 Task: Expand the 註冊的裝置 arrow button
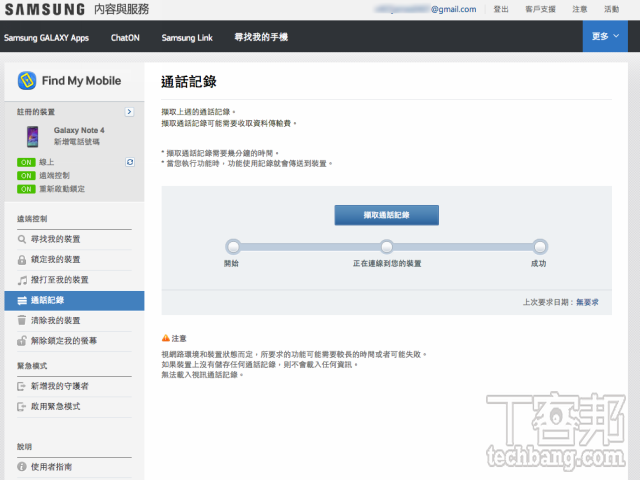[129, 112]
